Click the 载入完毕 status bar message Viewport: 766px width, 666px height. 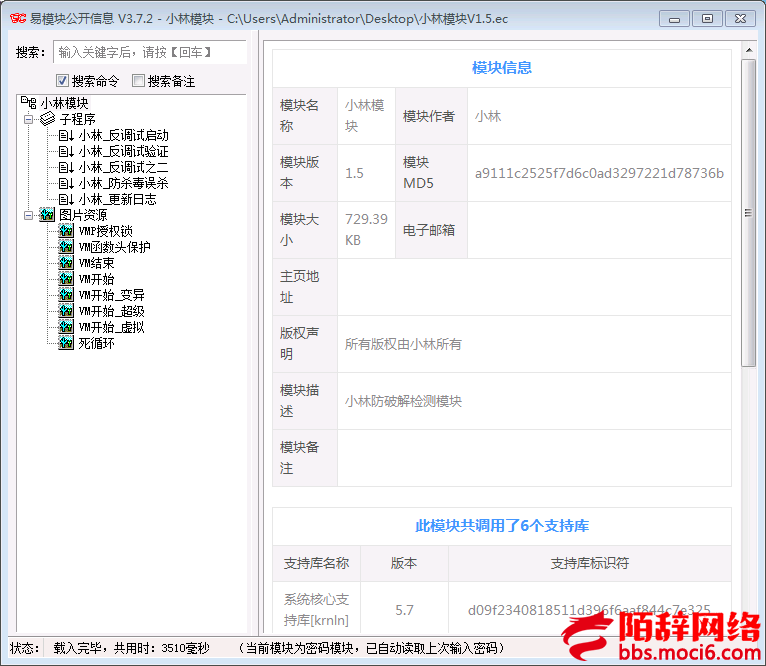(131, 648)
